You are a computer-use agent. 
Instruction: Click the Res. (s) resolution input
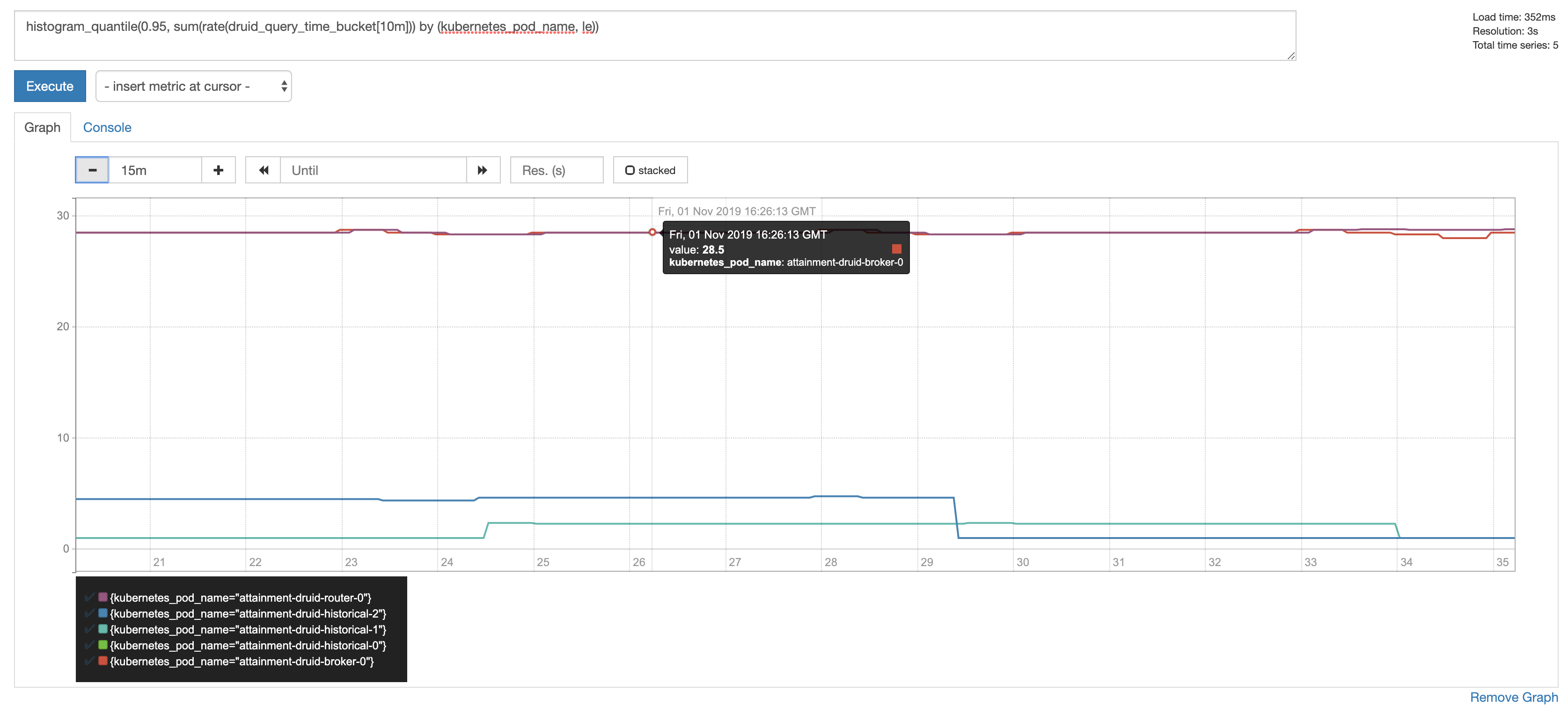click(557, 170)
